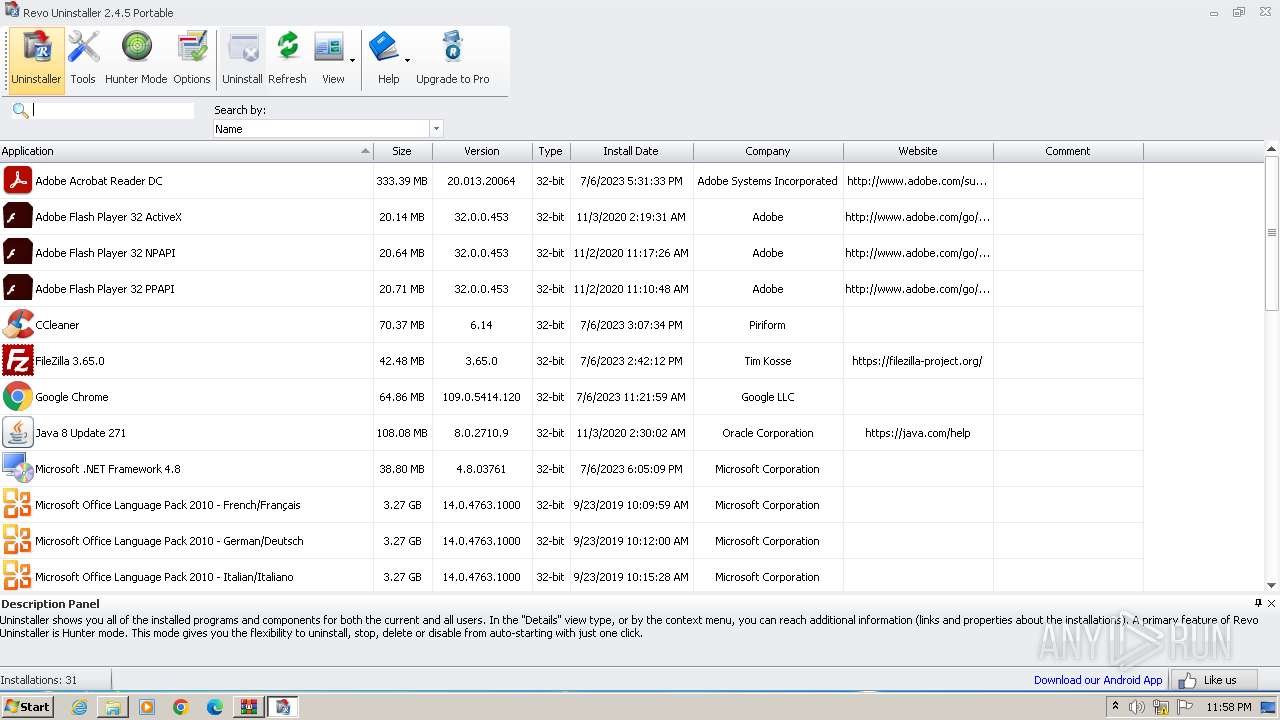Image resolution: width=1280 pixels, height=720 pixels.
Task: Select Adobe Flash Player 32 NPAPI icon
Action: coord(17,253)
